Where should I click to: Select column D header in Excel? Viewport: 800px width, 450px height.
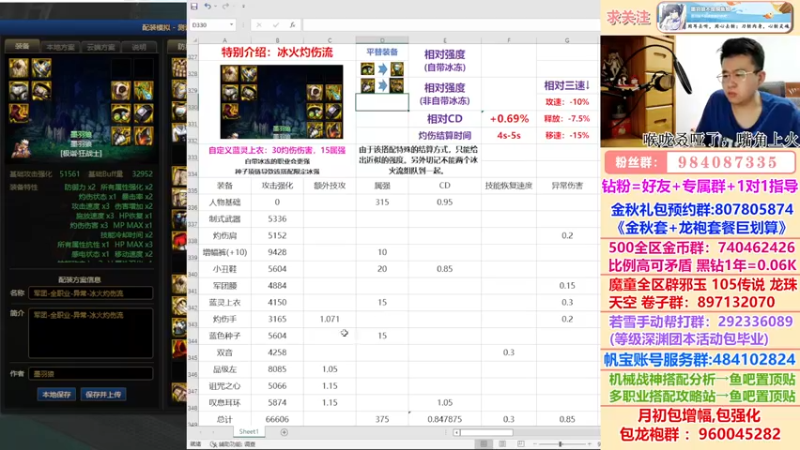pyautogui.click(x=382, y=40)
